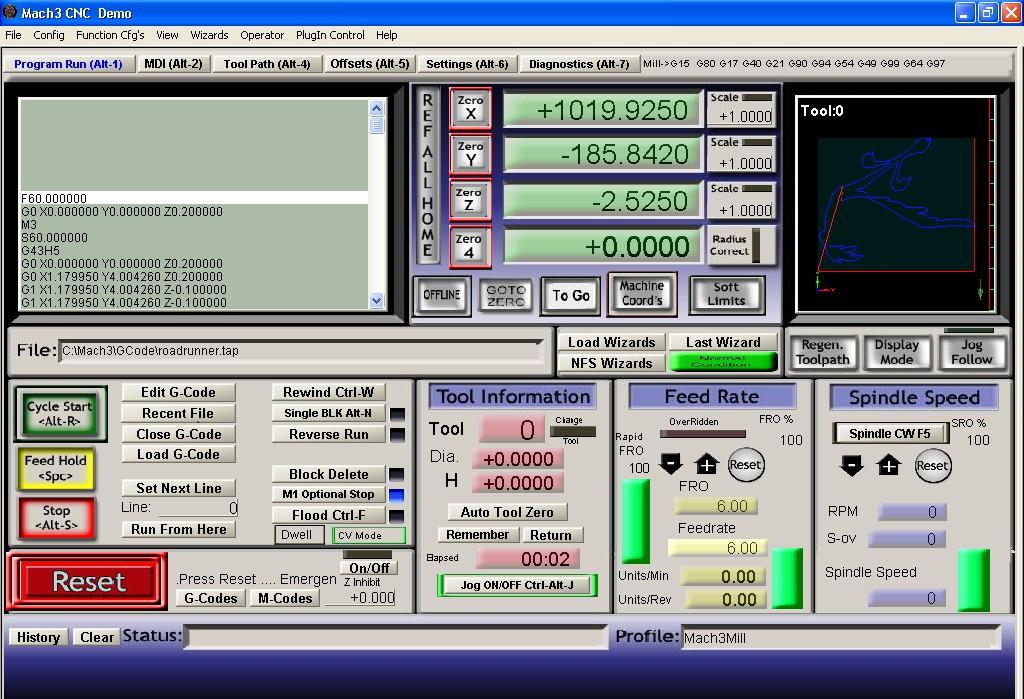Click Rewind Ctrl-W
This screenshot has height=699, width=1024.
[x=328, y=393]
